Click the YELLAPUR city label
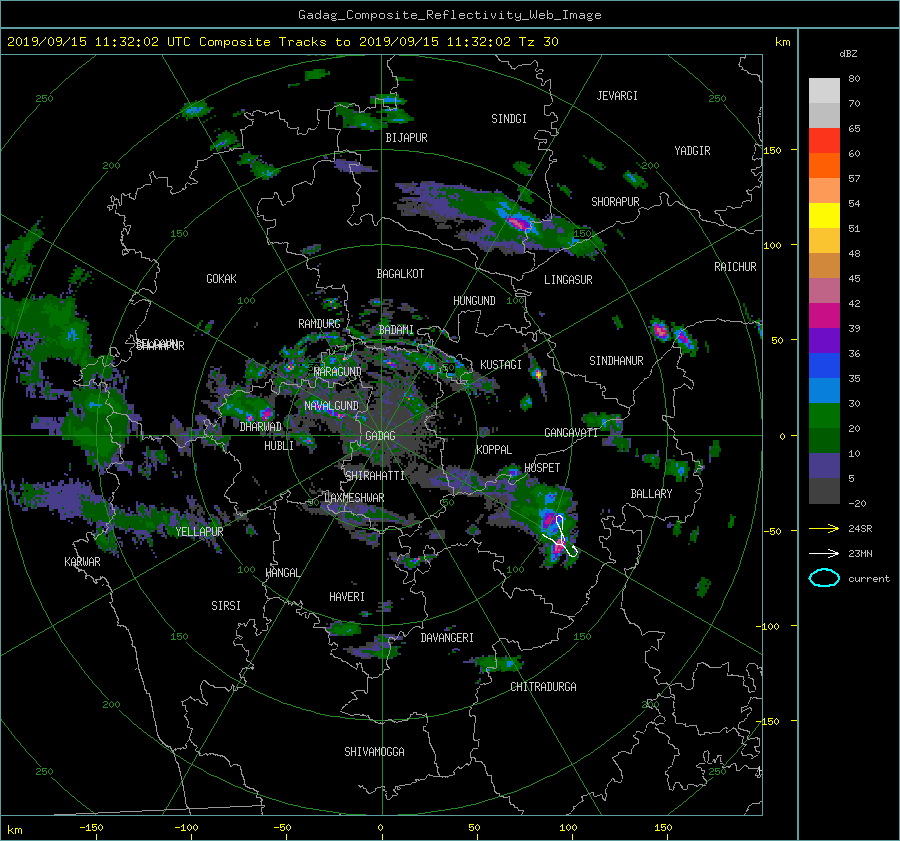 (x=199, y=532)
